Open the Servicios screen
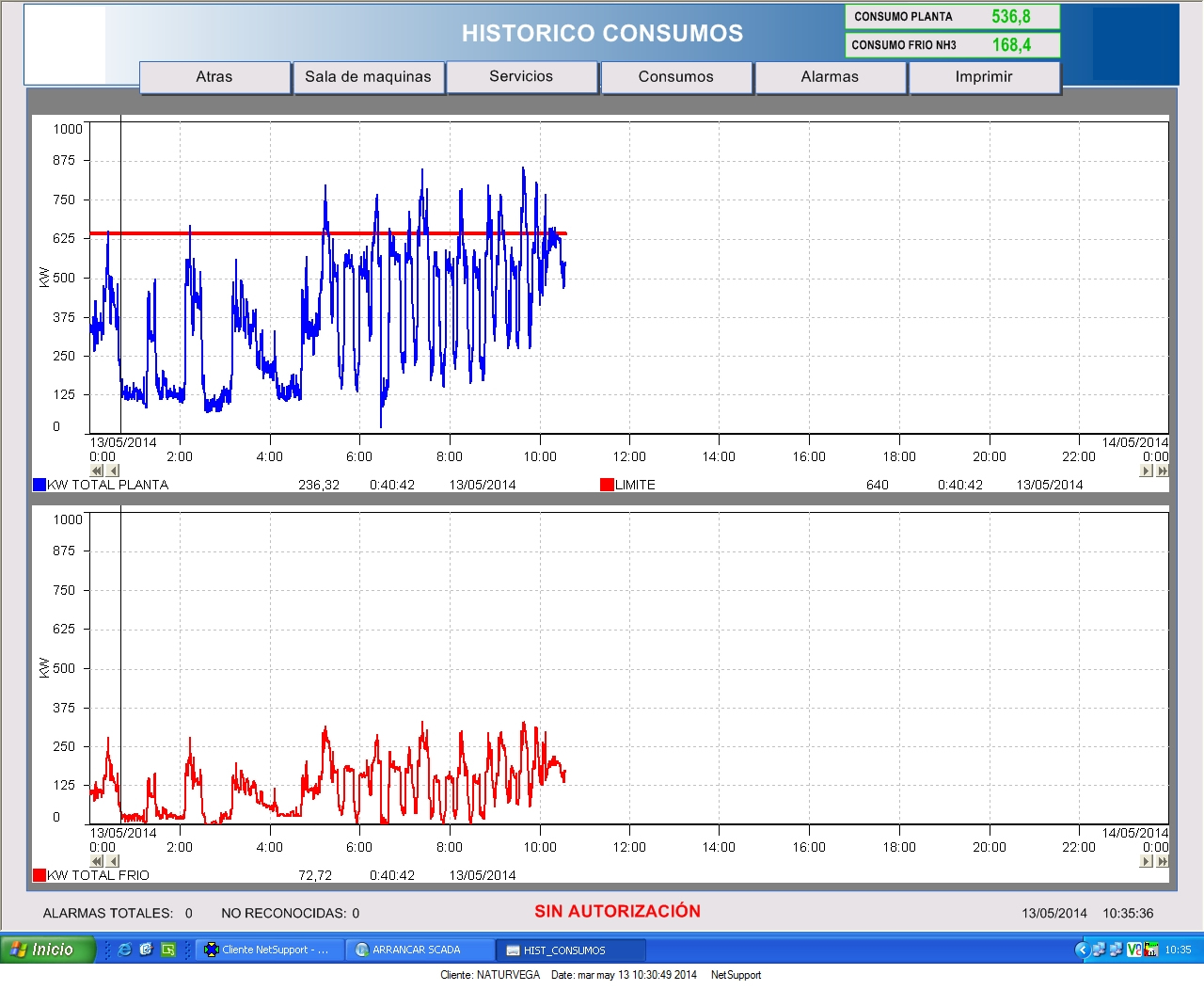 [521, 77]
